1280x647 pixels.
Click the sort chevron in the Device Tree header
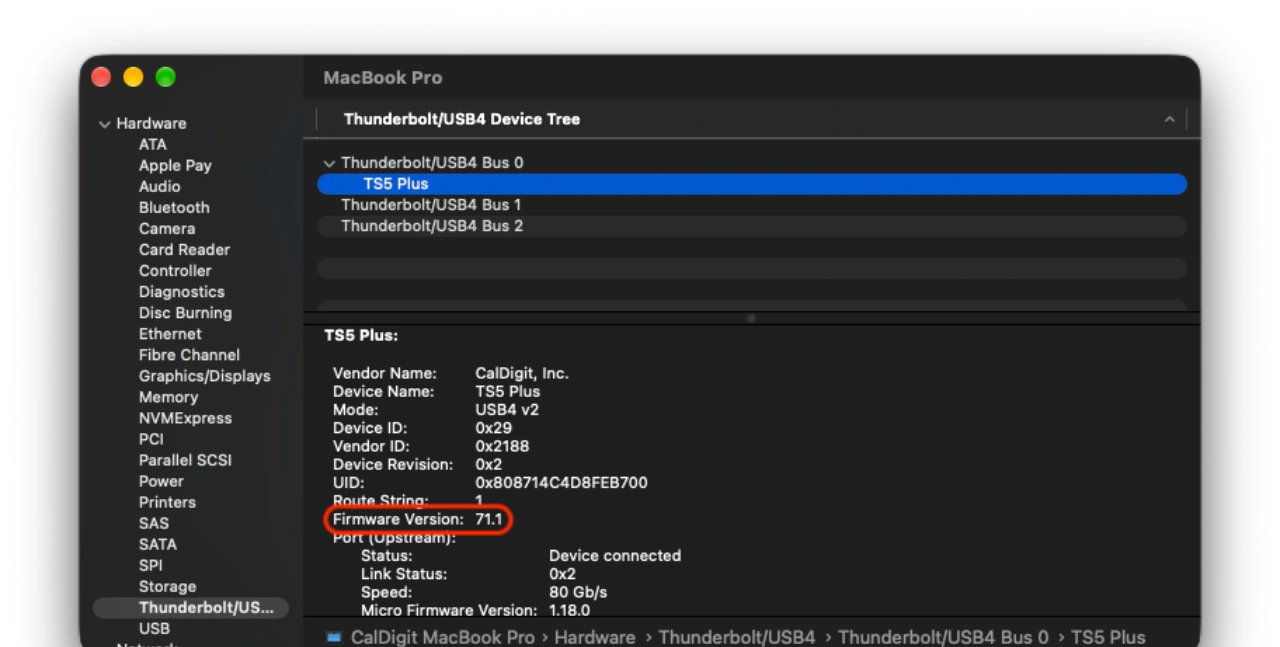(1169, 119)
